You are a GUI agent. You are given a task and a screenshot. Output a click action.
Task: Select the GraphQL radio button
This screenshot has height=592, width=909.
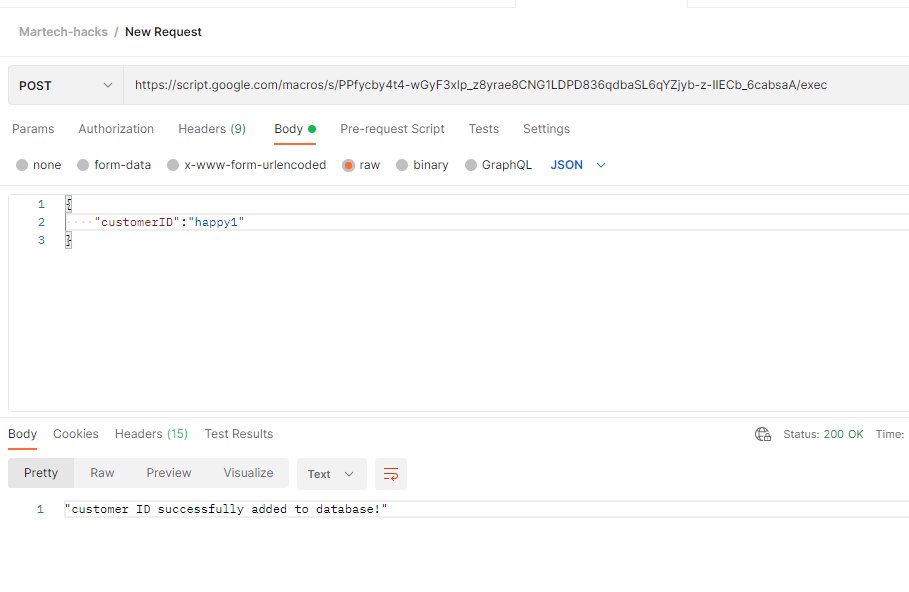471,165
